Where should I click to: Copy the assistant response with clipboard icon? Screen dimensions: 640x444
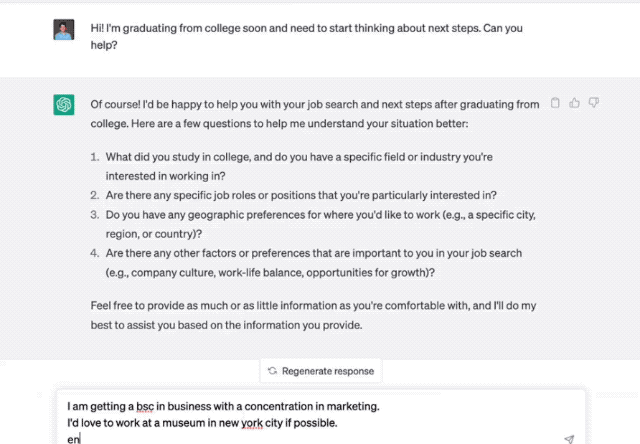click(555, 103)
